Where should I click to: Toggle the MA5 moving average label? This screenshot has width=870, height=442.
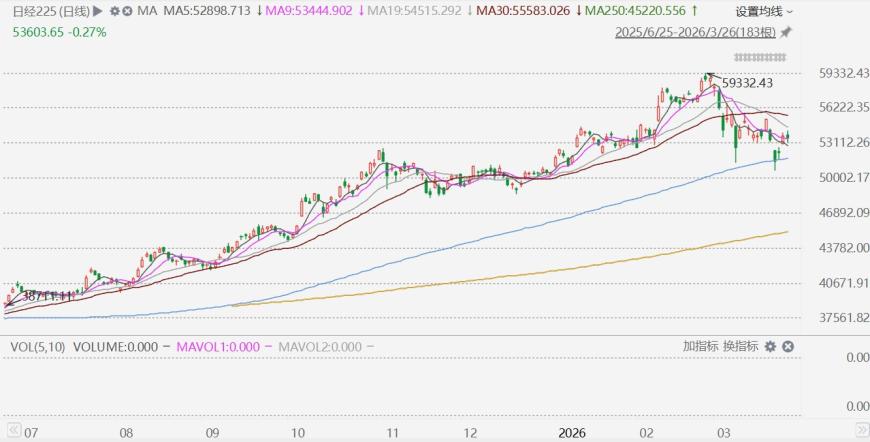coord(207,11)
